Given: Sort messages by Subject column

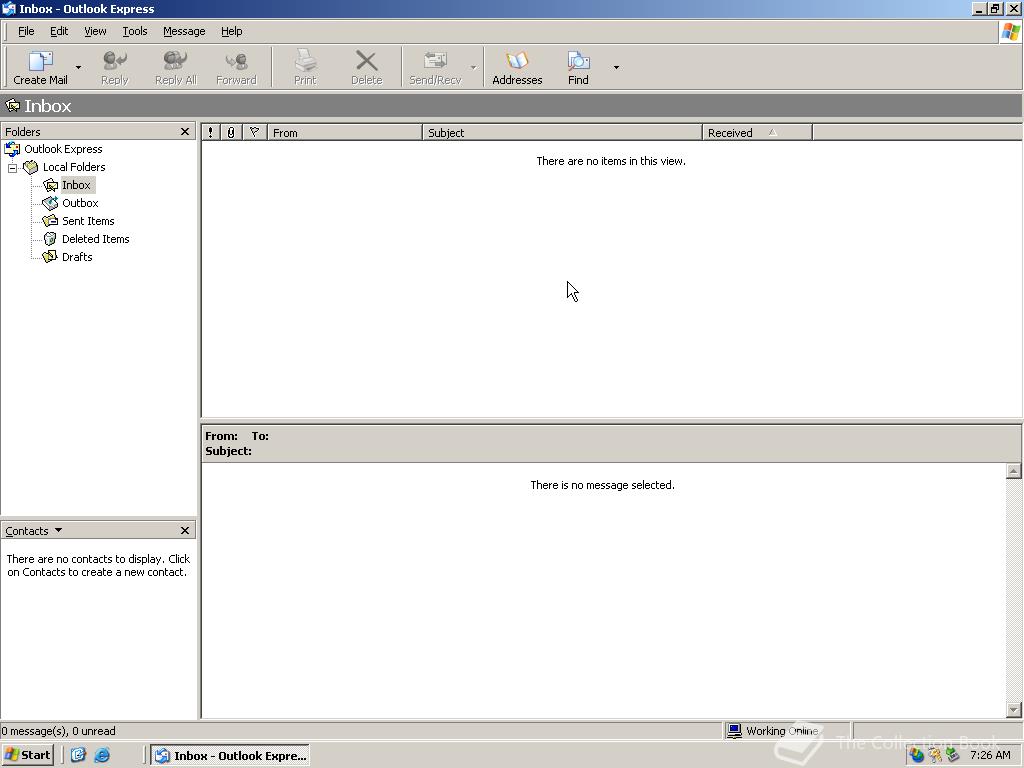Looking at the screenshot, I should 562,133.
